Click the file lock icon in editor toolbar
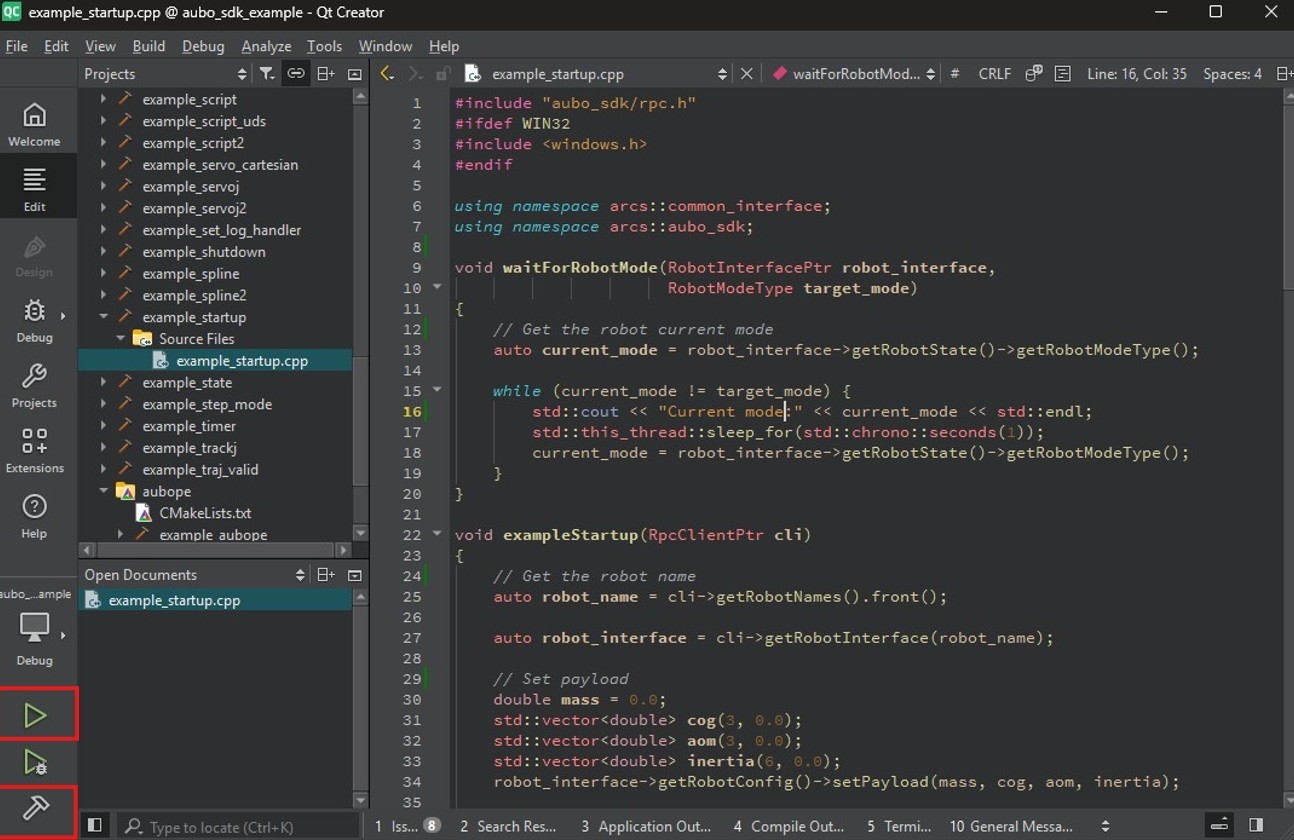This screenshot has height=840, width=1294. (x=442, y=74)
